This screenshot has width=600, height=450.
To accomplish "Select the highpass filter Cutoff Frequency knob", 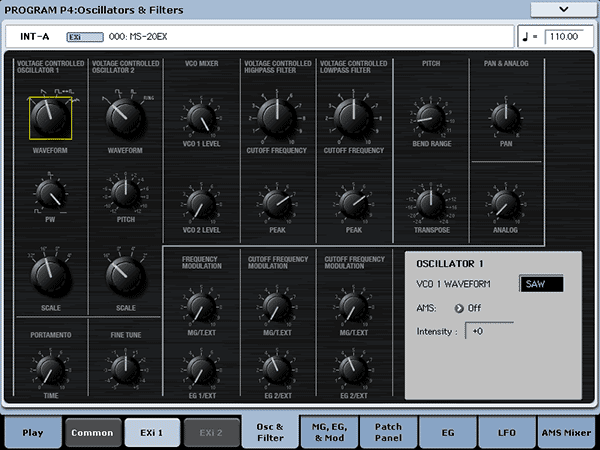I will [272, 118].
